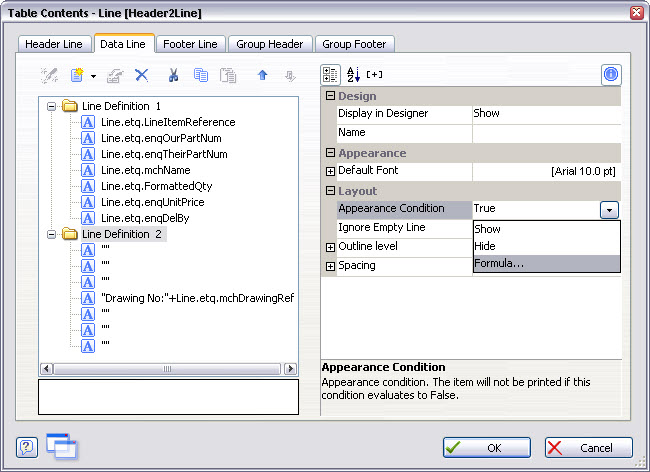Click the edit line pencil icon

(x=49, y=75)
